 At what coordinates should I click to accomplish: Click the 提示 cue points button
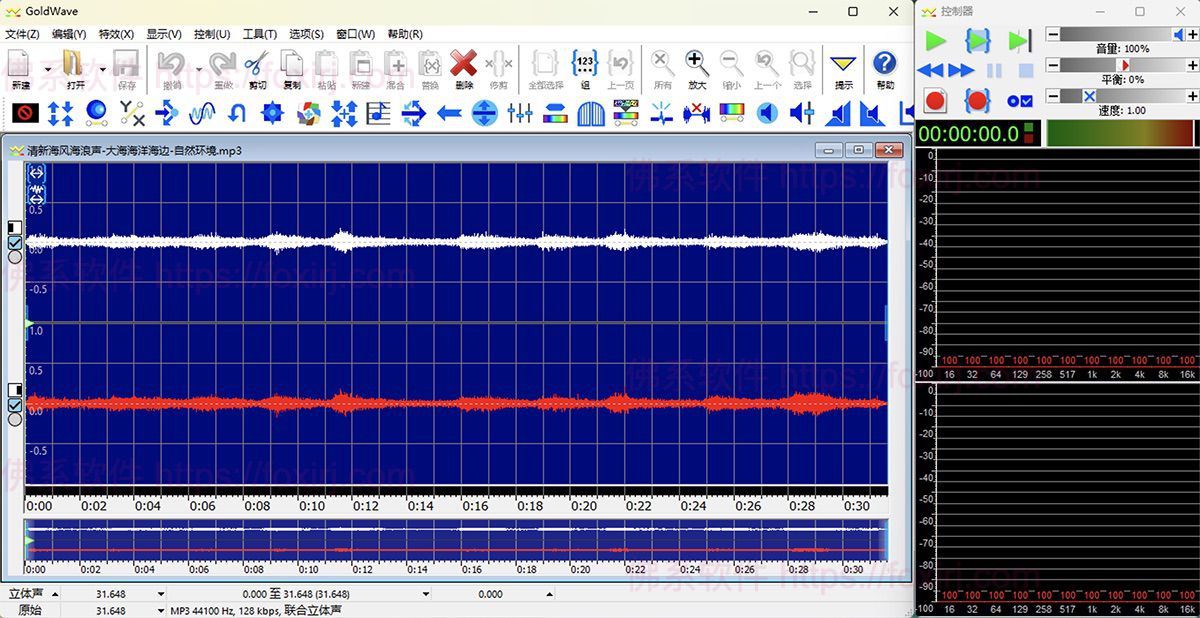[843, 68]
